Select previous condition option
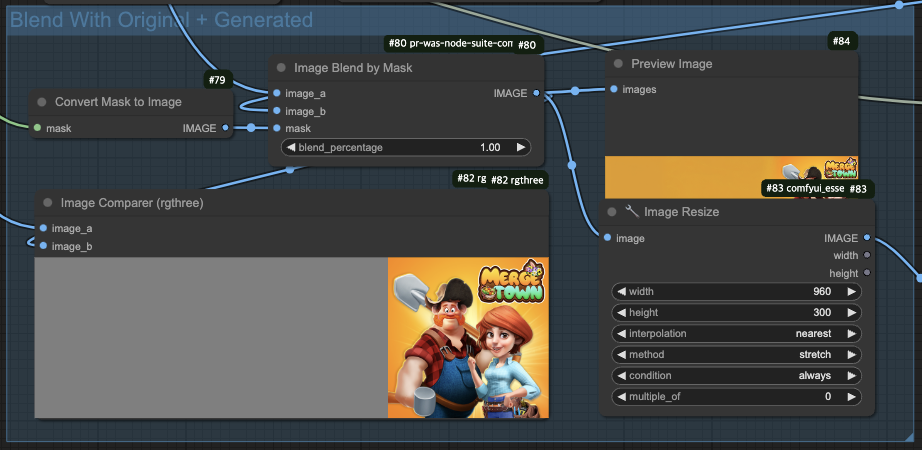922x450 pixels. 621,375
